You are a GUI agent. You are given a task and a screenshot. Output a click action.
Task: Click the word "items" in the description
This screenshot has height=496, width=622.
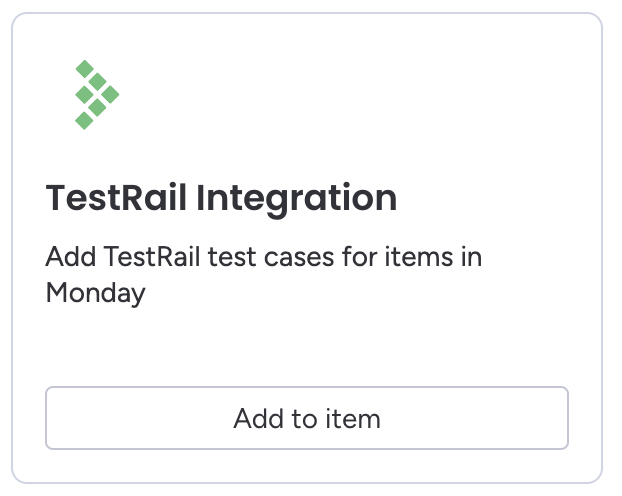[419, 256]
